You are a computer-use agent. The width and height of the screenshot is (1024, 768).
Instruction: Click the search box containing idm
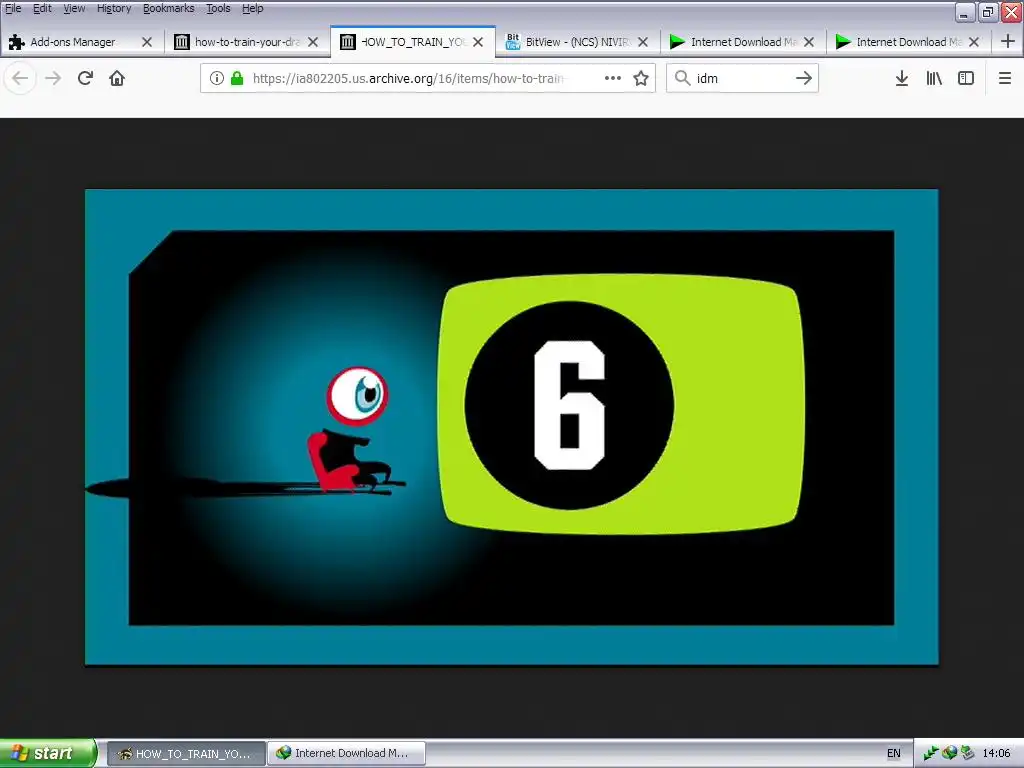click(743, 78)
